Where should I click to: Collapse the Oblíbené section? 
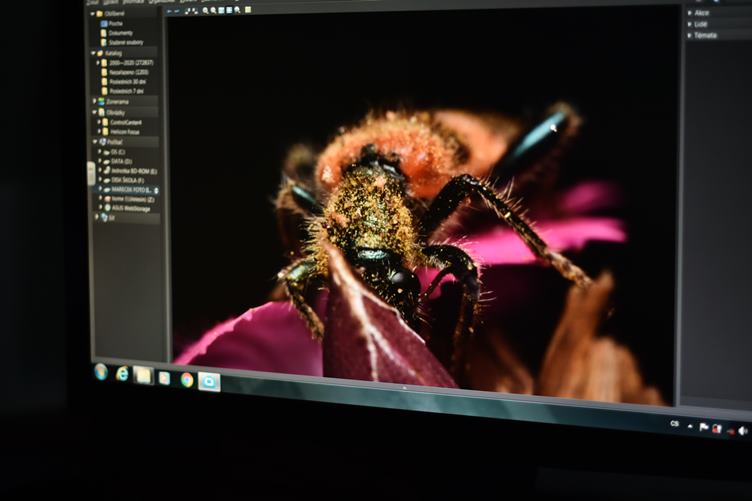pos(93,13)
